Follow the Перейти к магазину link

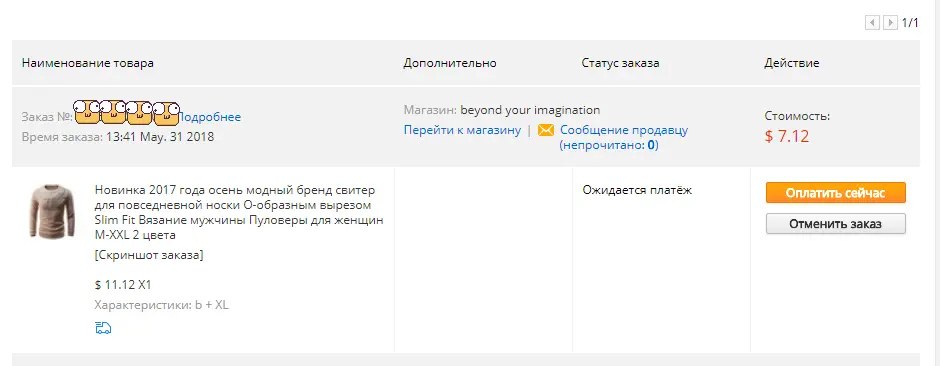(462, 130)
